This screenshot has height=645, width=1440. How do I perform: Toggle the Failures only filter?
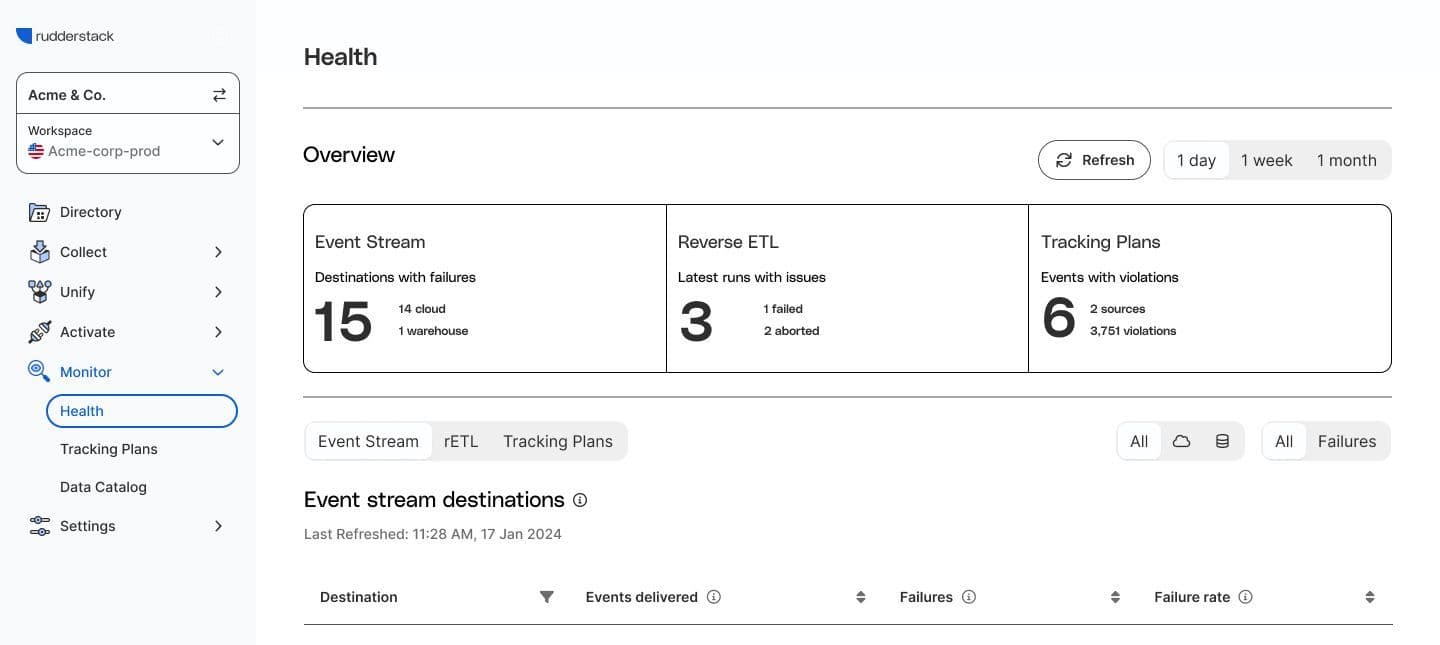[1346, 441]
